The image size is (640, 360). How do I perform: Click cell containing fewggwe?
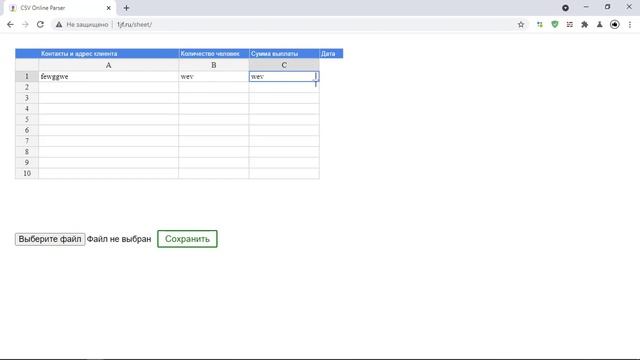click(x=108, y=76)
